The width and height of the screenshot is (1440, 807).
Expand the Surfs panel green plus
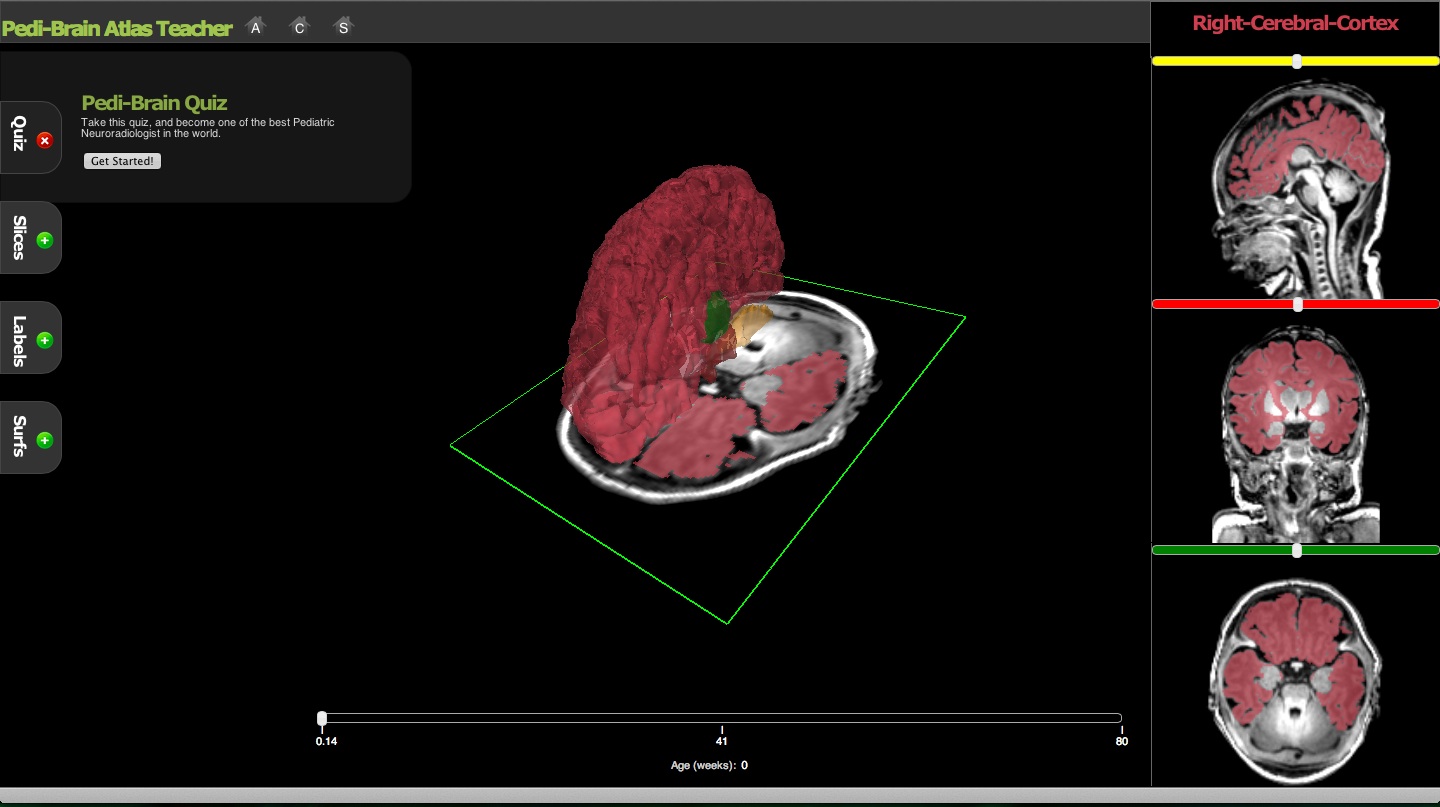point(44,440)
